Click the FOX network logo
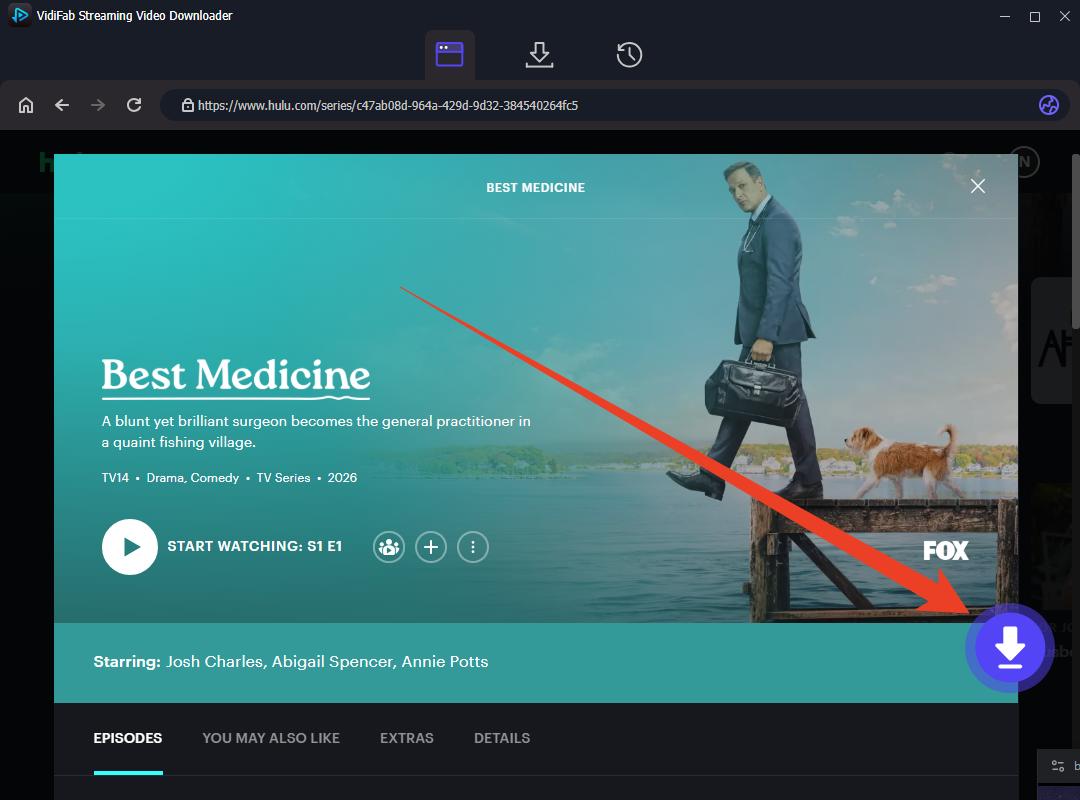The height and width of the screenshot is (800, 1080). pos(946,551)
